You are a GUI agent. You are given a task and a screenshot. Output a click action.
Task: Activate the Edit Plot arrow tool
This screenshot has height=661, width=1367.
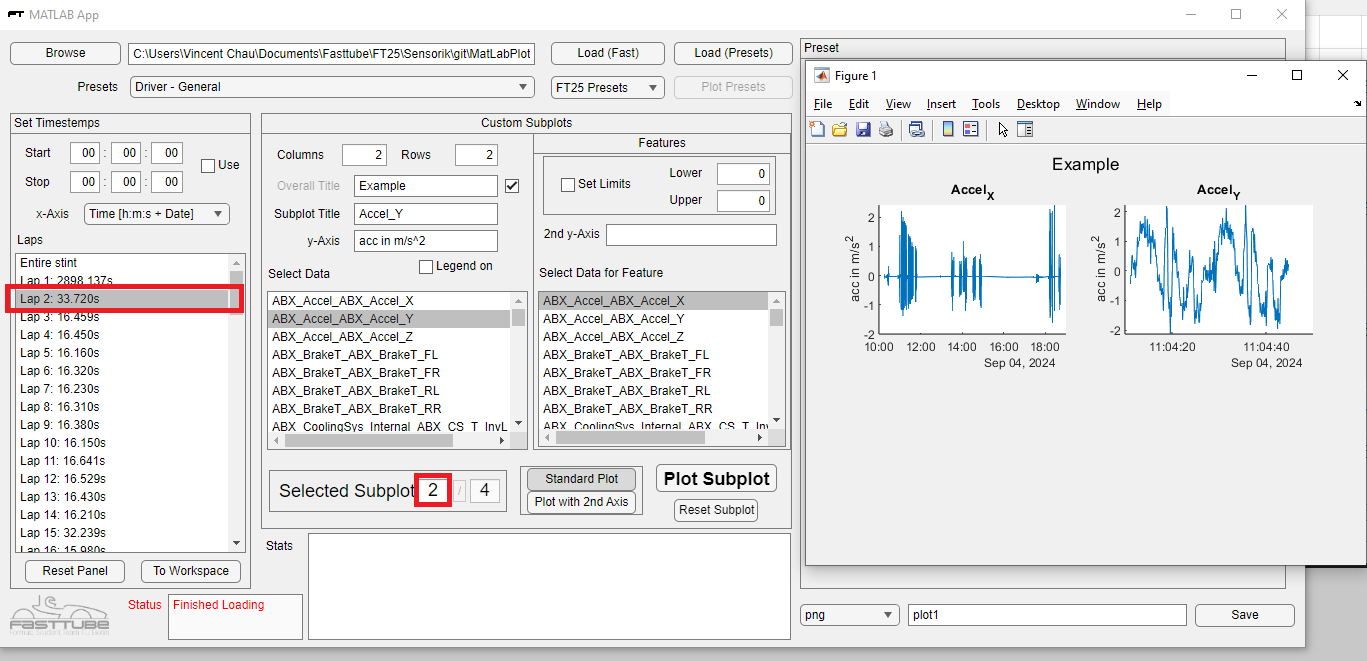click(1003, 129)
